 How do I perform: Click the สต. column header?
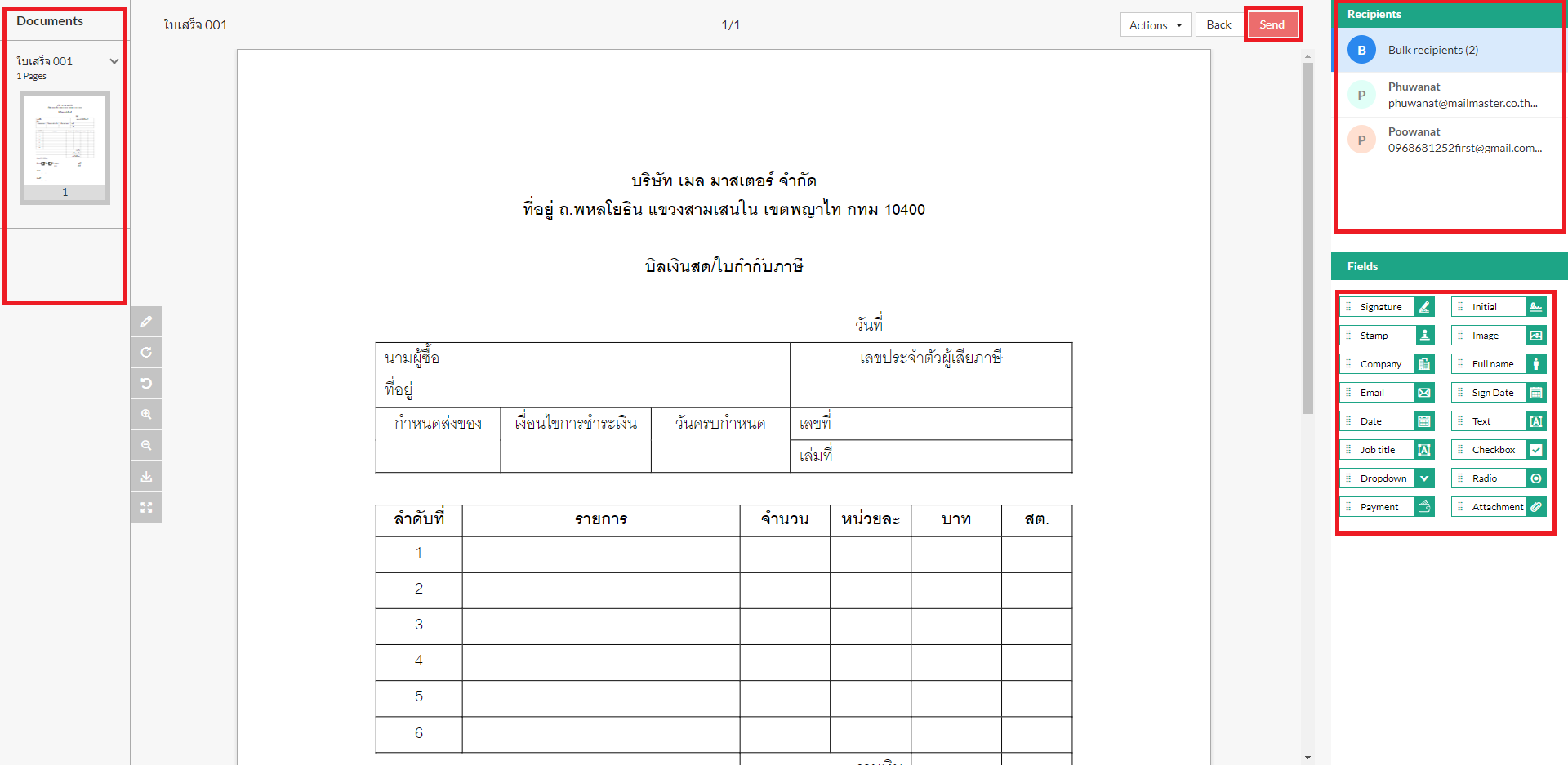(x=1037, y=520)
